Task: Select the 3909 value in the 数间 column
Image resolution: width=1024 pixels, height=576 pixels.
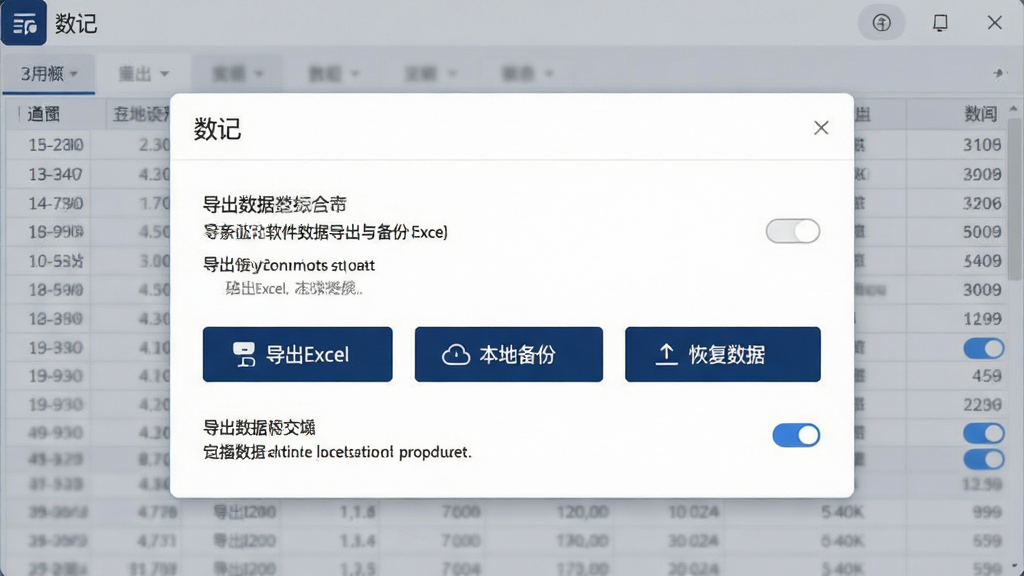Action: pyautogui.click(x=982, y=174)
